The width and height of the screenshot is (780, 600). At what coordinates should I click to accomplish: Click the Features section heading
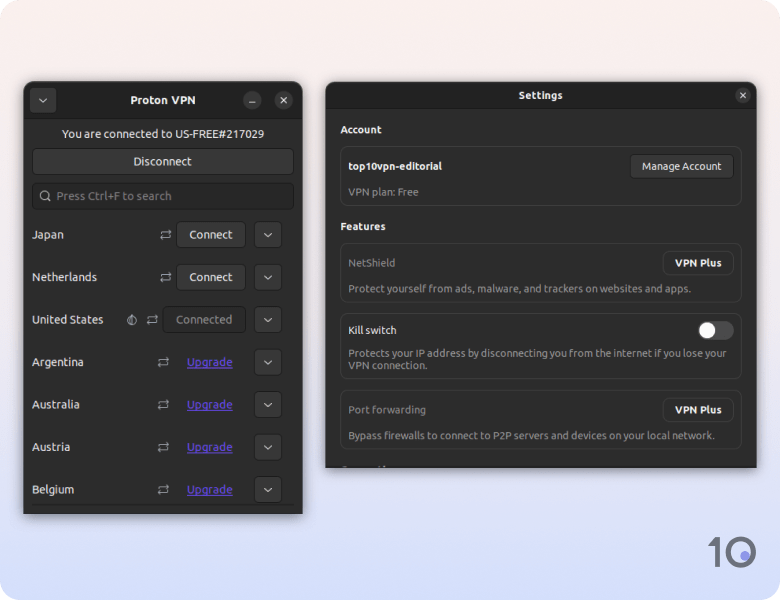coord(363,226)
